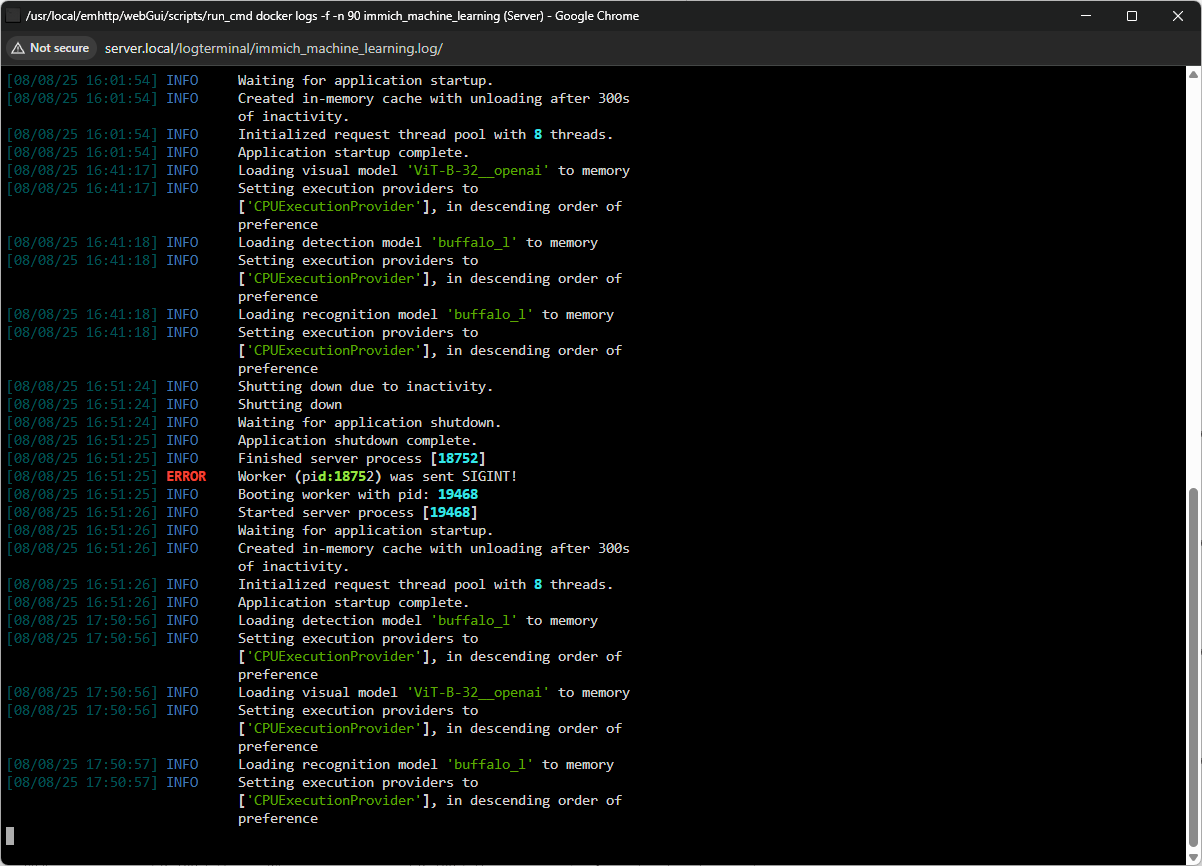Click the red ERROR level label
The height and width of the screenshot is (866, 1202).
186,476
